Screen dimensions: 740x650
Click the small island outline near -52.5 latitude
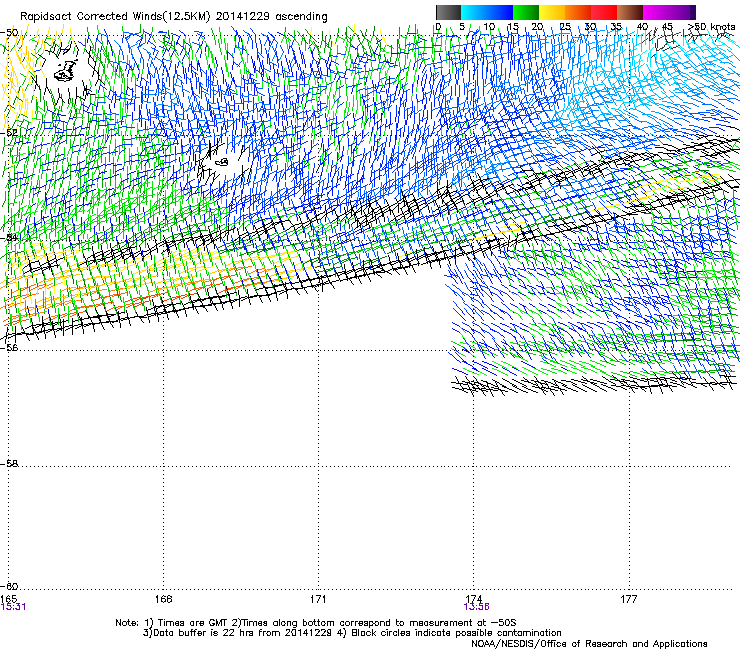click(x=222, y=162)
